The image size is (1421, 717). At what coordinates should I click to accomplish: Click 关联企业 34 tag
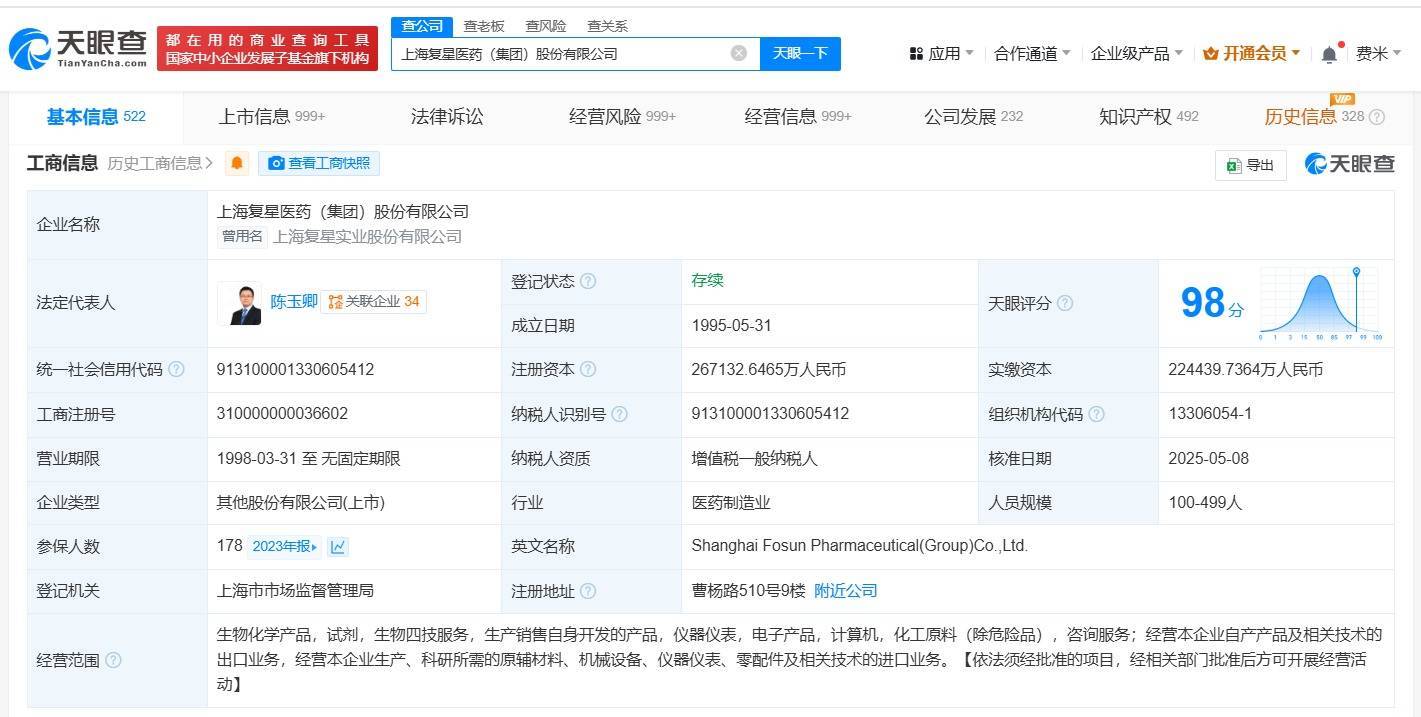point(374,301)
